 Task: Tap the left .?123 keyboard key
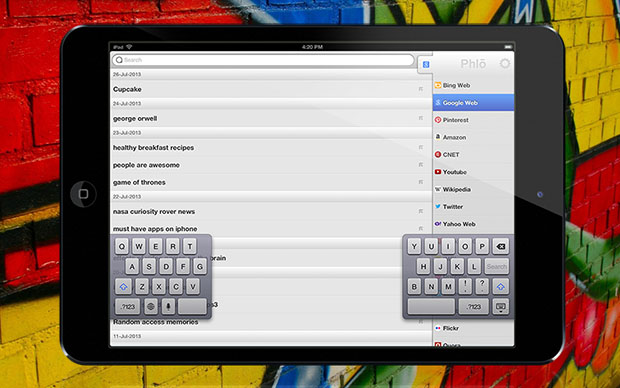pos(128,306)
